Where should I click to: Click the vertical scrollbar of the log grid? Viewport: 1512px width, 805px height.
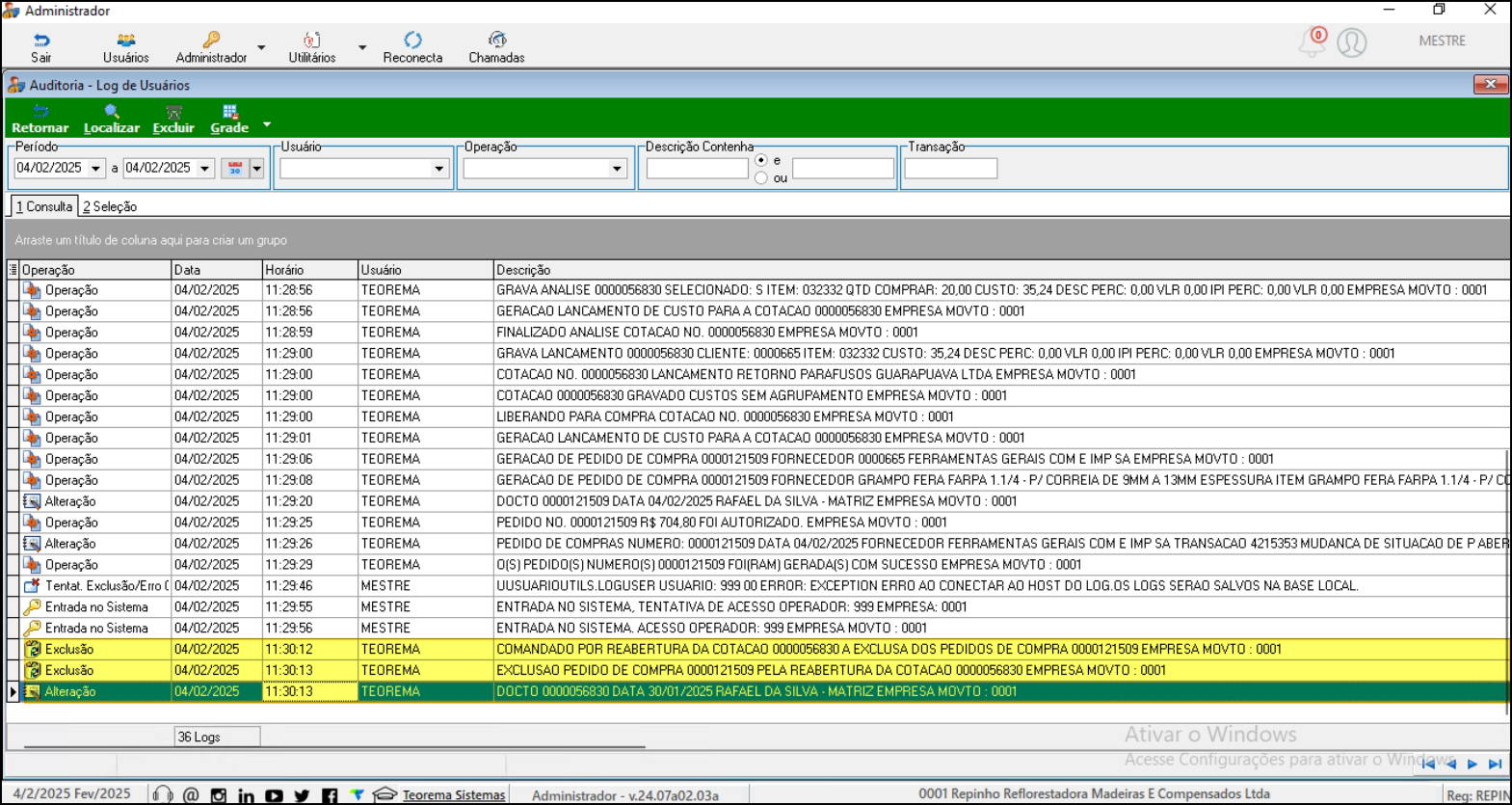tap(1506, 582)
